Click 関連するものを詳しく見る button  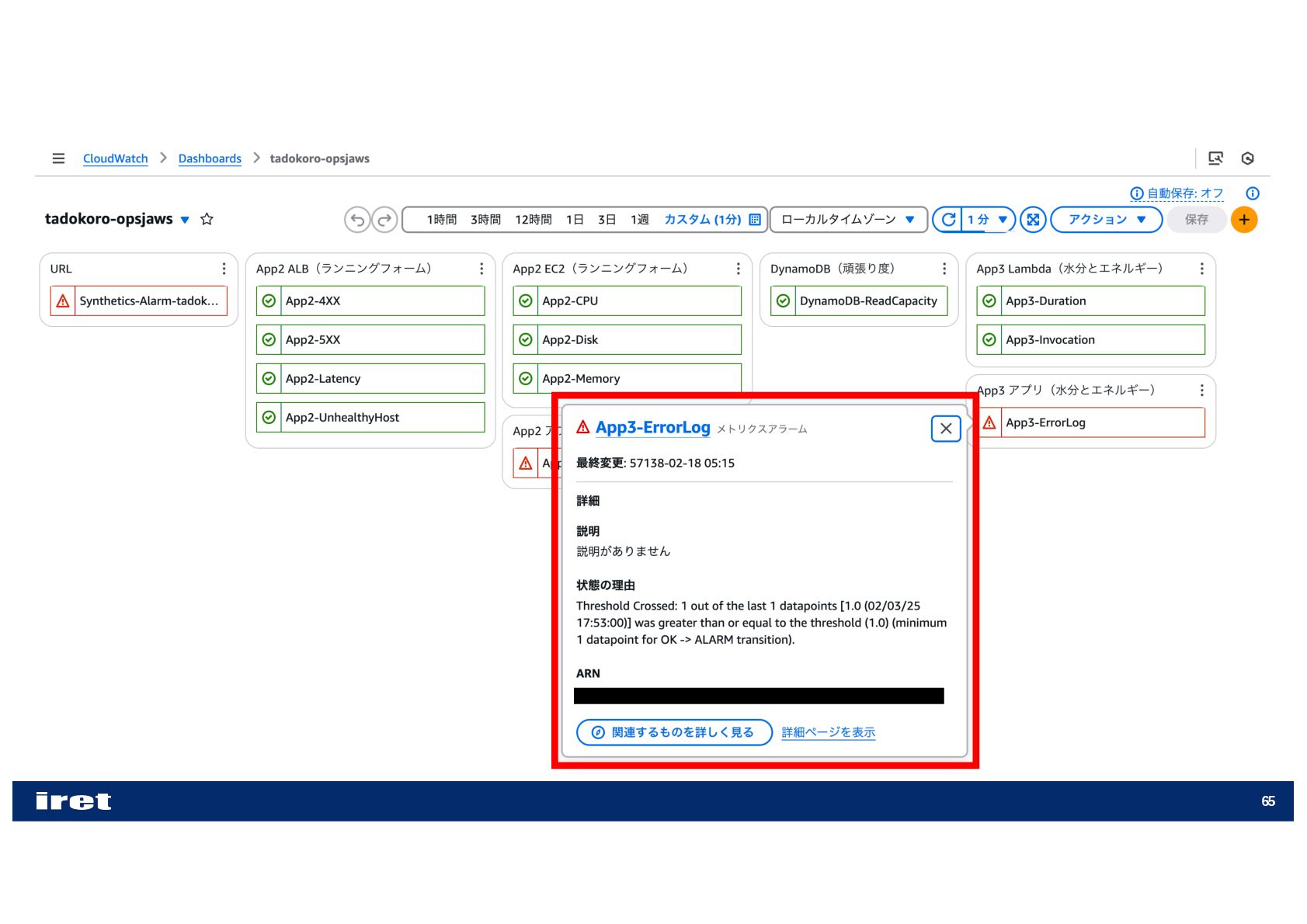tap(674, 732)
